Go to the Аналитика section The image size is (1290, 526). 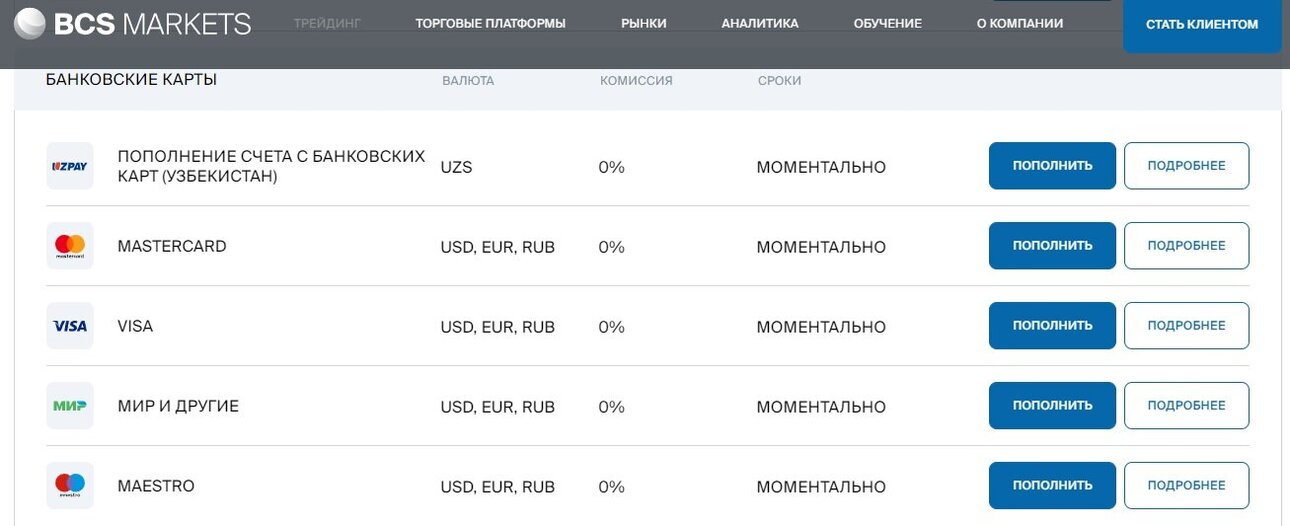(x=760, y=23)
